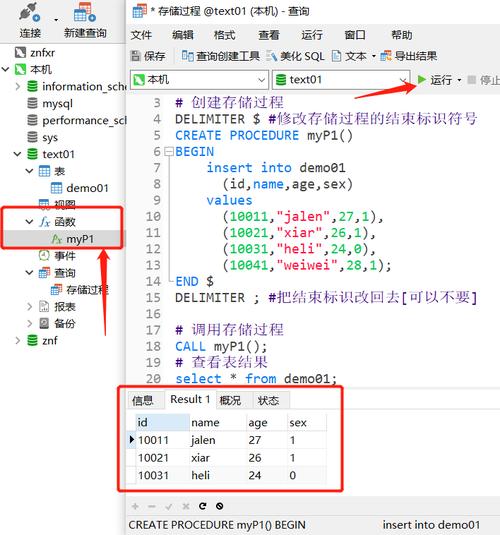Select the performance_schema database

[76, 120]
